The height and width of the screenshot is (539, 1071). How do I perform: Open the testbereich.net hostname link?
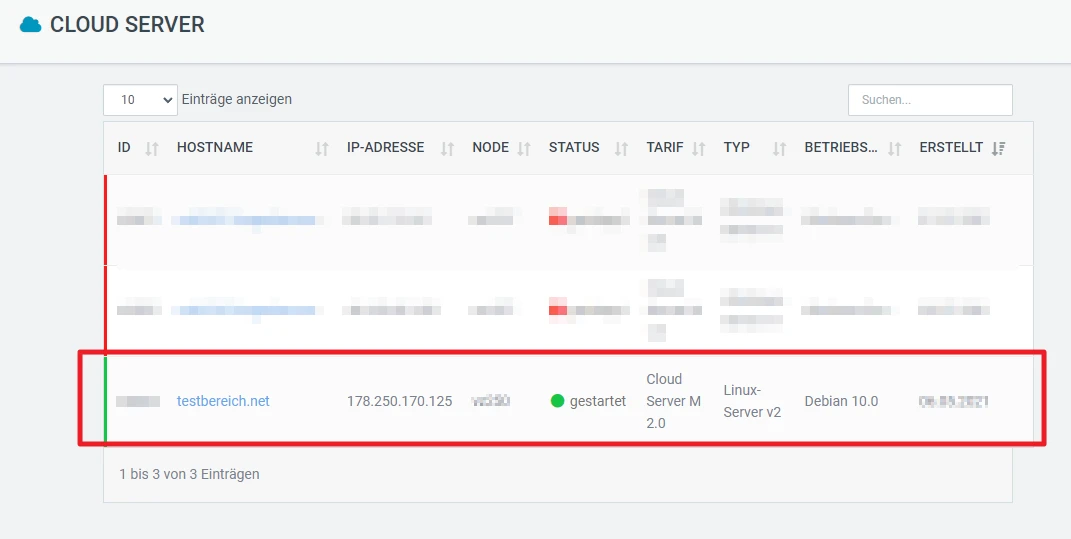point(223,401)
